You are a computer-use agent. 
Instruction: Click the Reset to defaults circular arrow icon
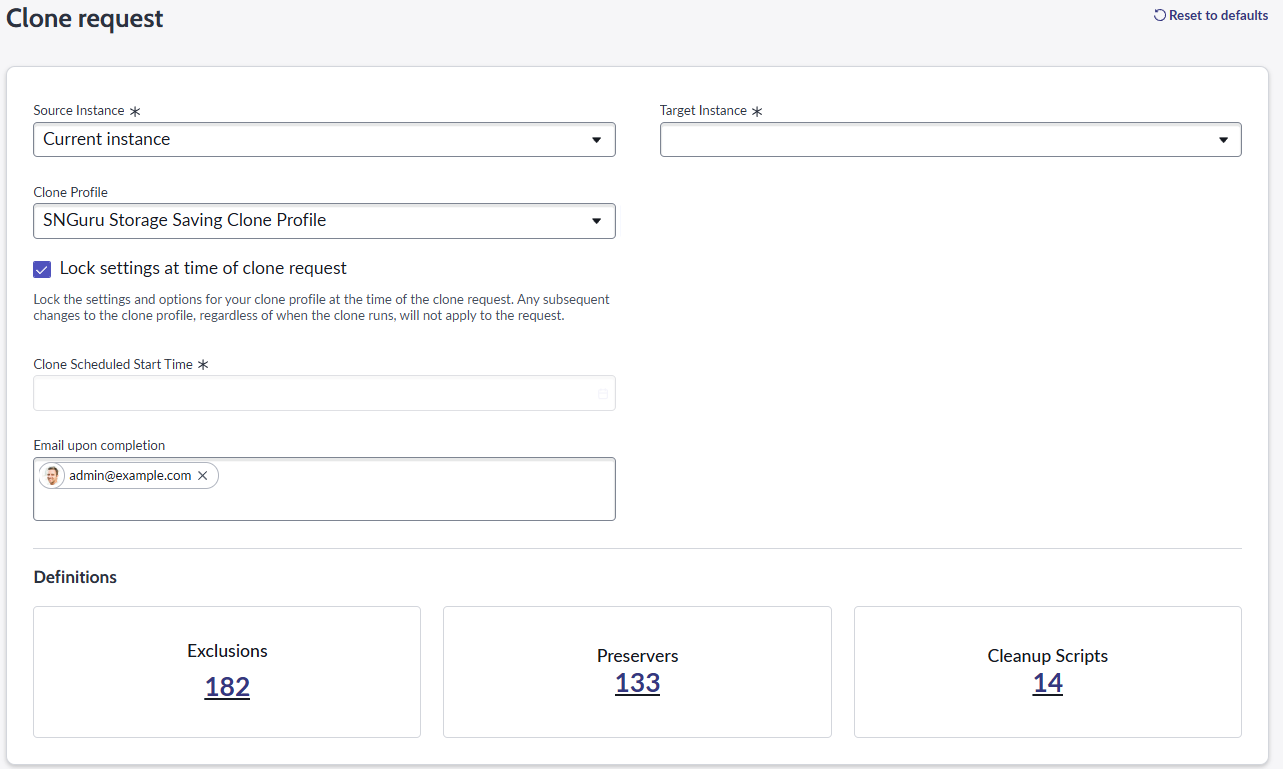click(x=1160, y=16)
